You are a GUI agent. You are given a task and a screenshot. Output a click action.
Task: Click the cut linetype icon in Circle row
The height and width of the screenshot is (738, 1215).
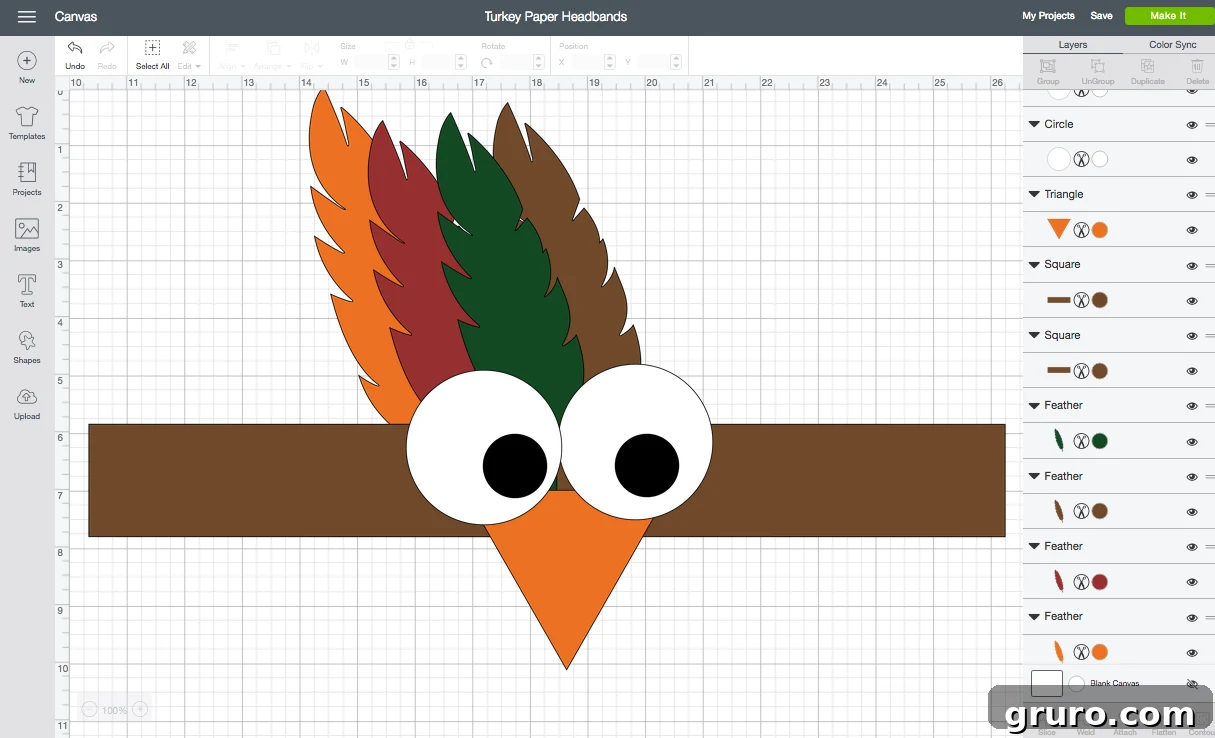click(x=1081, y=159)
